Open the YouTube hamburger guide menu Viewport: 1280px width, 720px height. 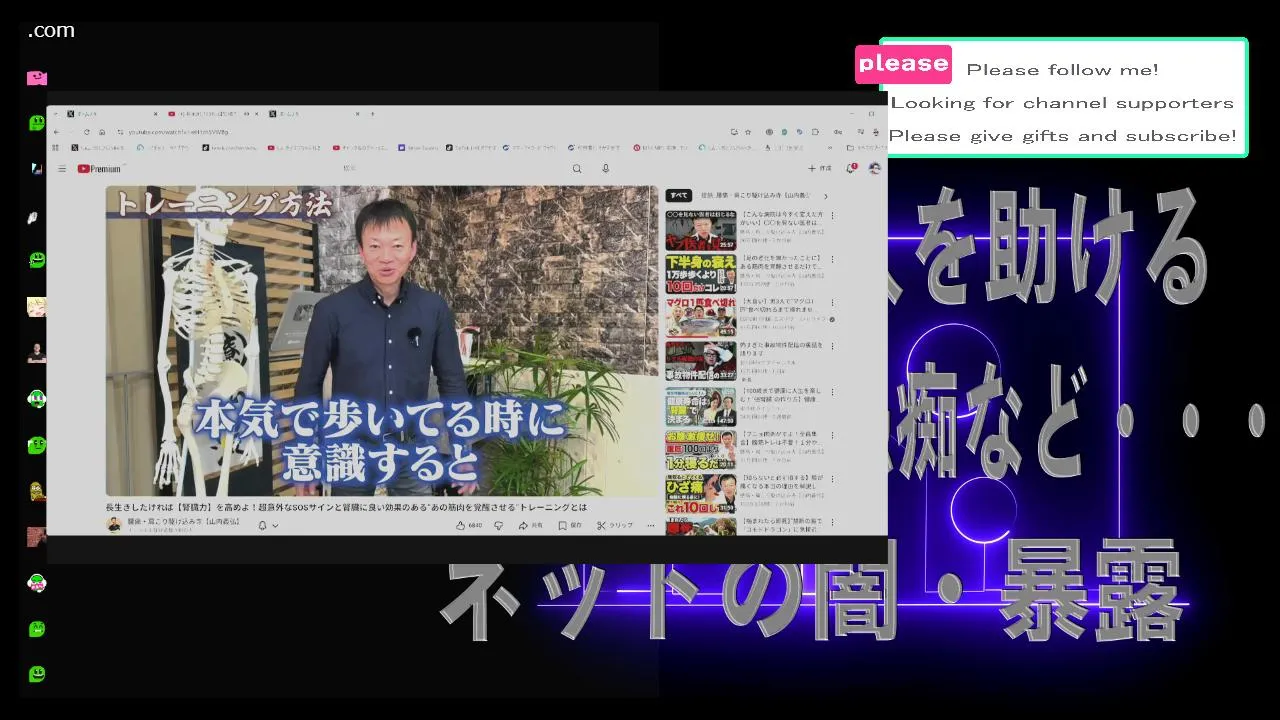click(62, 169)
